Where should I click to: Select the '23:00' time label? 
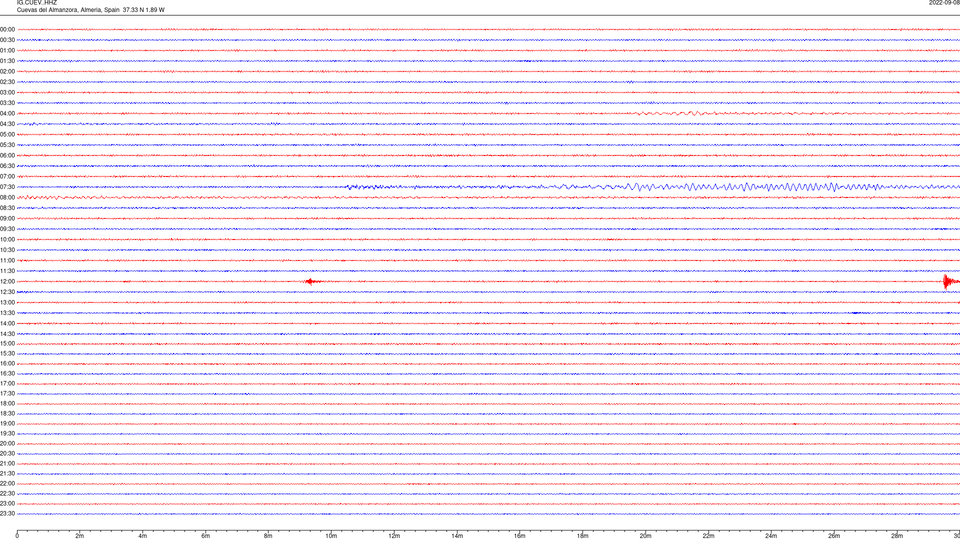[7, 504]
